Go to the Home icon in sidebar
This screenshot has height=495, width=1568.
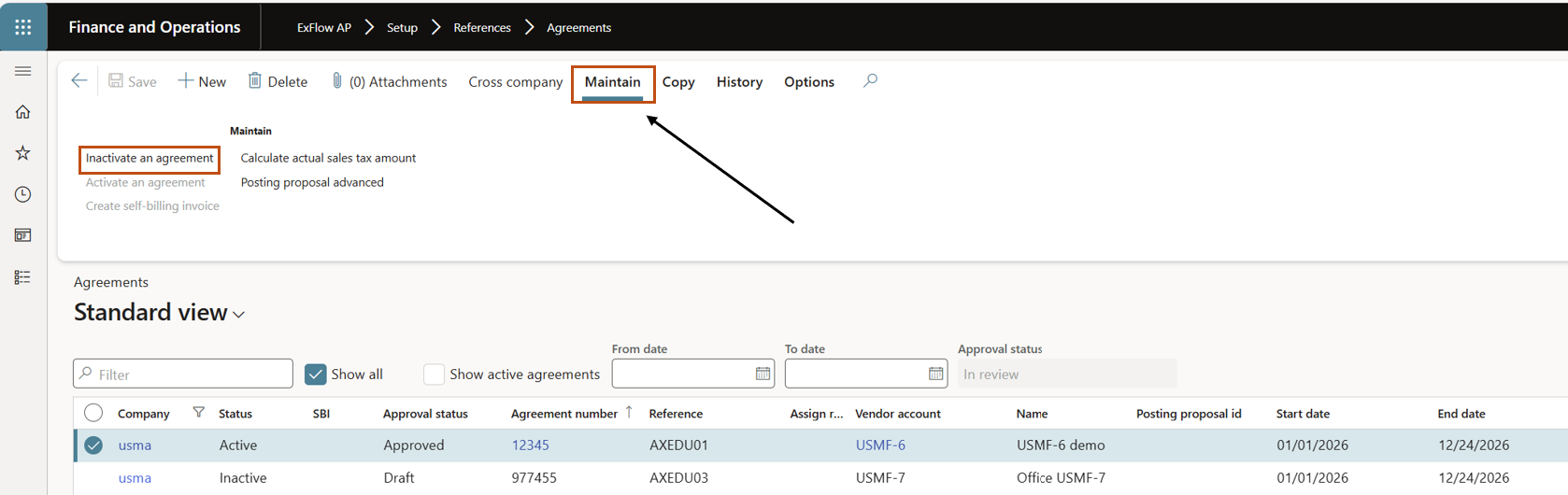pyautogui.click(x=23, y=112)
